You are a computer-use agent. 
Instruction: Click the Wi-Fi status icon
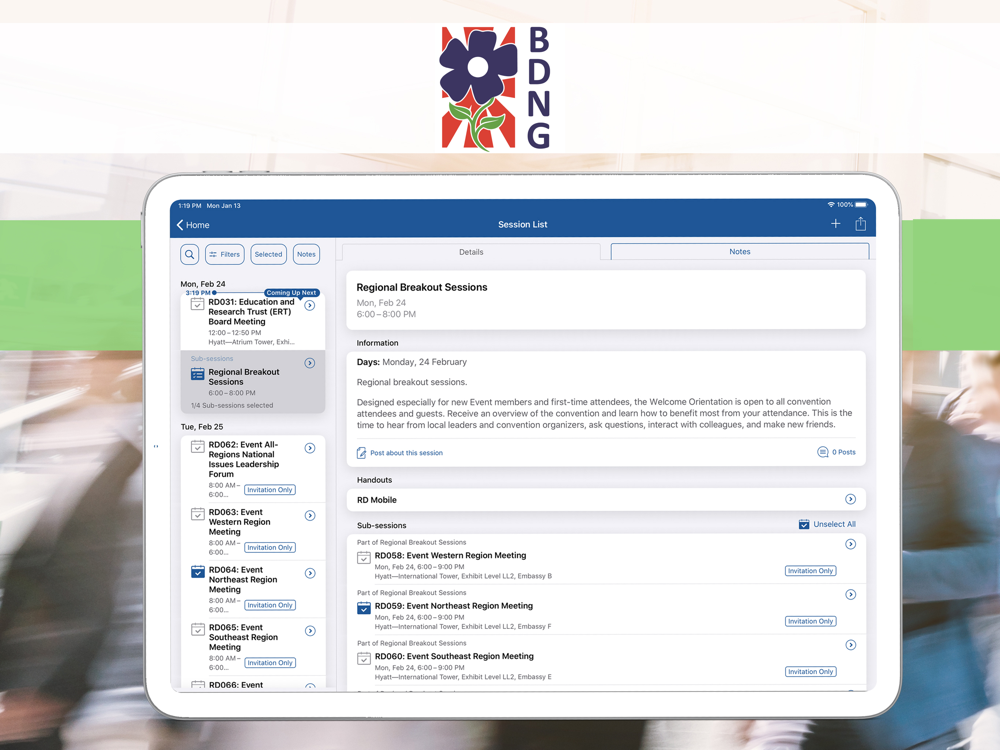(831, 205)
